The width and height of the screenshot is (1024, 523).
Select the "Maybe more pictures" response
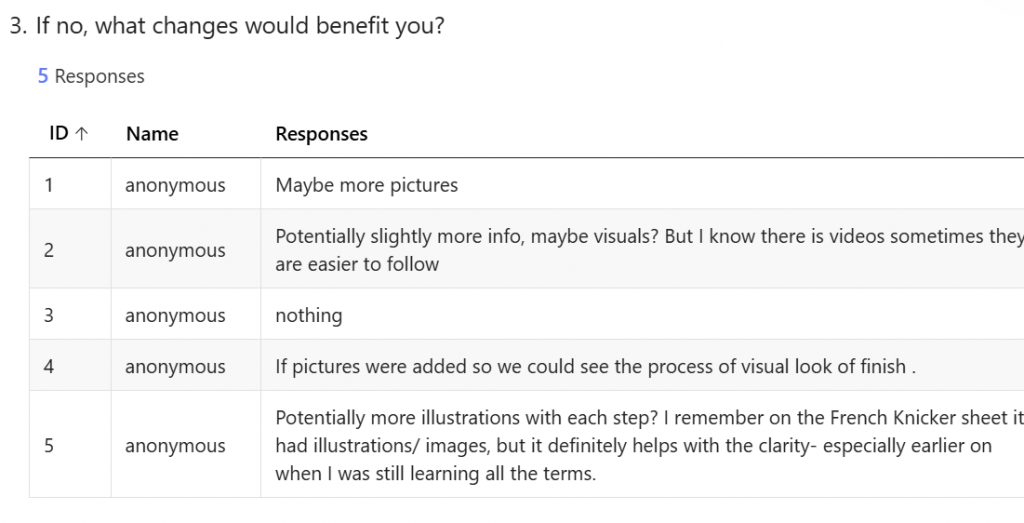[366, 185]
